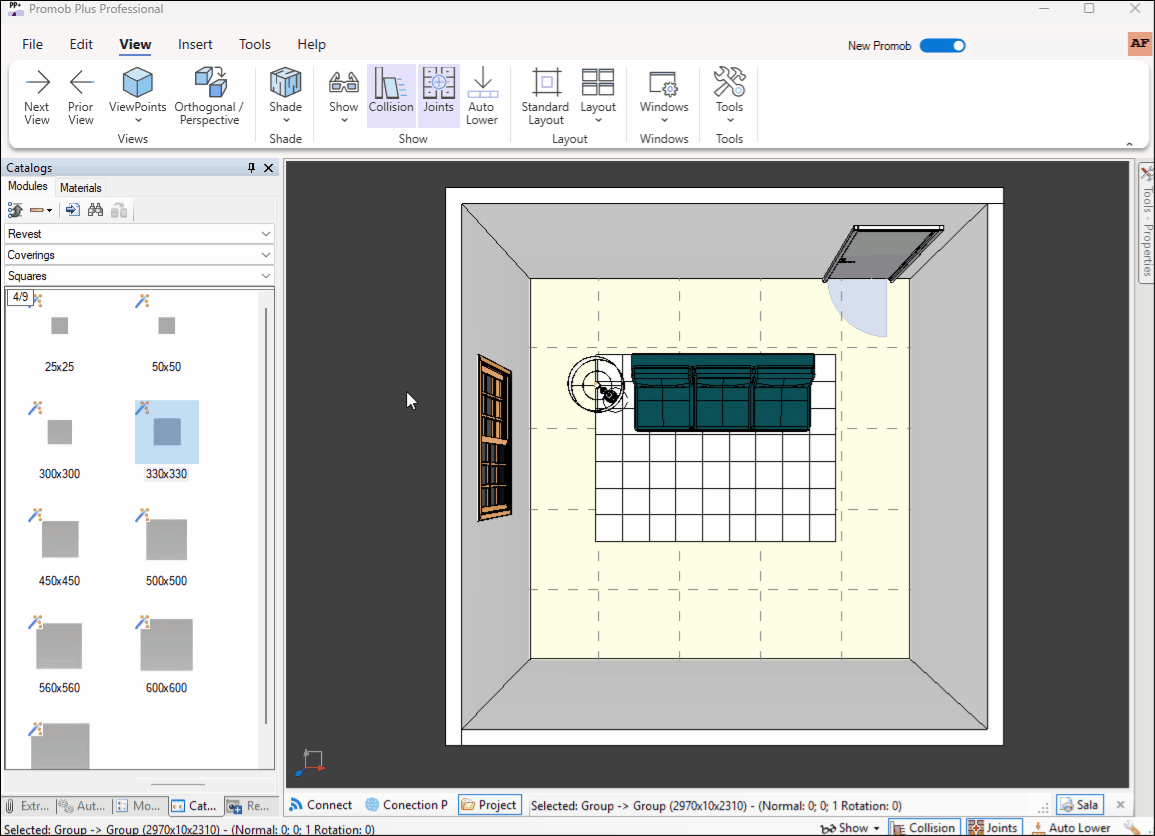Close the Sala tab
This screenshot has height=836, width=1155.
pos(1120,805)
